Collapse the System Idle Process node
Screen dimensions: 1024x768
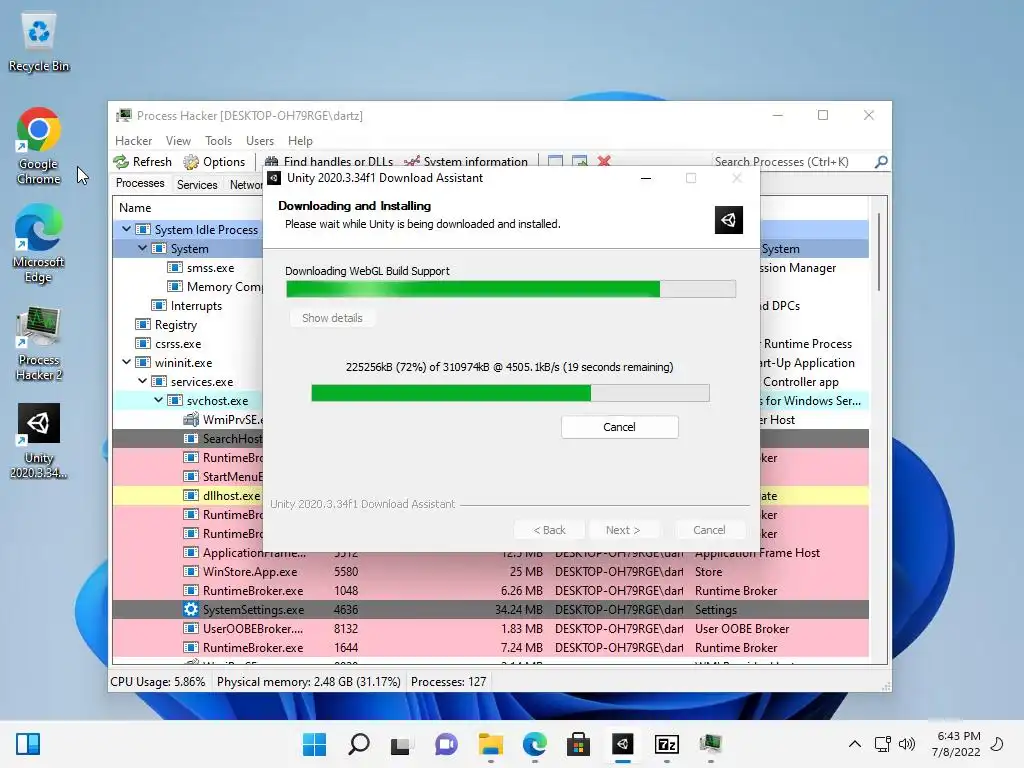pos(126,229)
